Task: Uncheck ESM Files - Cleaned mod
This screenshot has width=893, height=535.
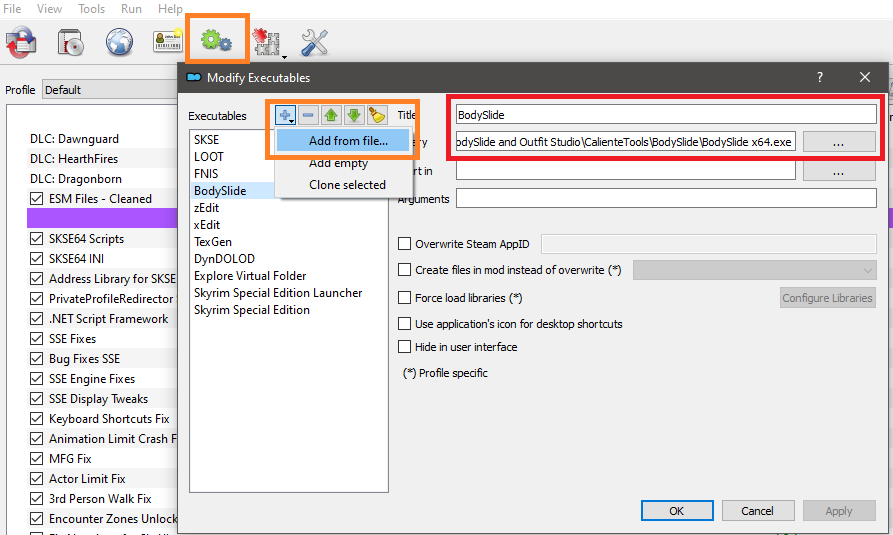Action: [x=36, y=198]
